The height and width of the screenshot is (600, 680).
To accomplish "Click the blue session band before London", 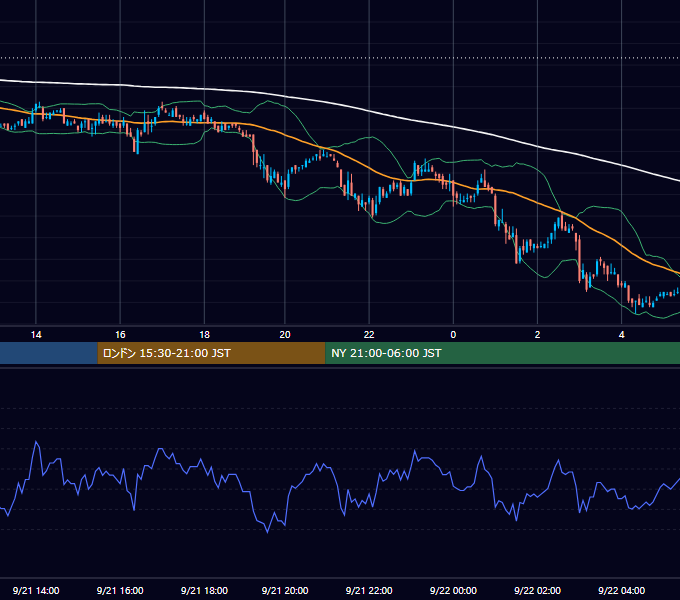I will pos(49,353).
